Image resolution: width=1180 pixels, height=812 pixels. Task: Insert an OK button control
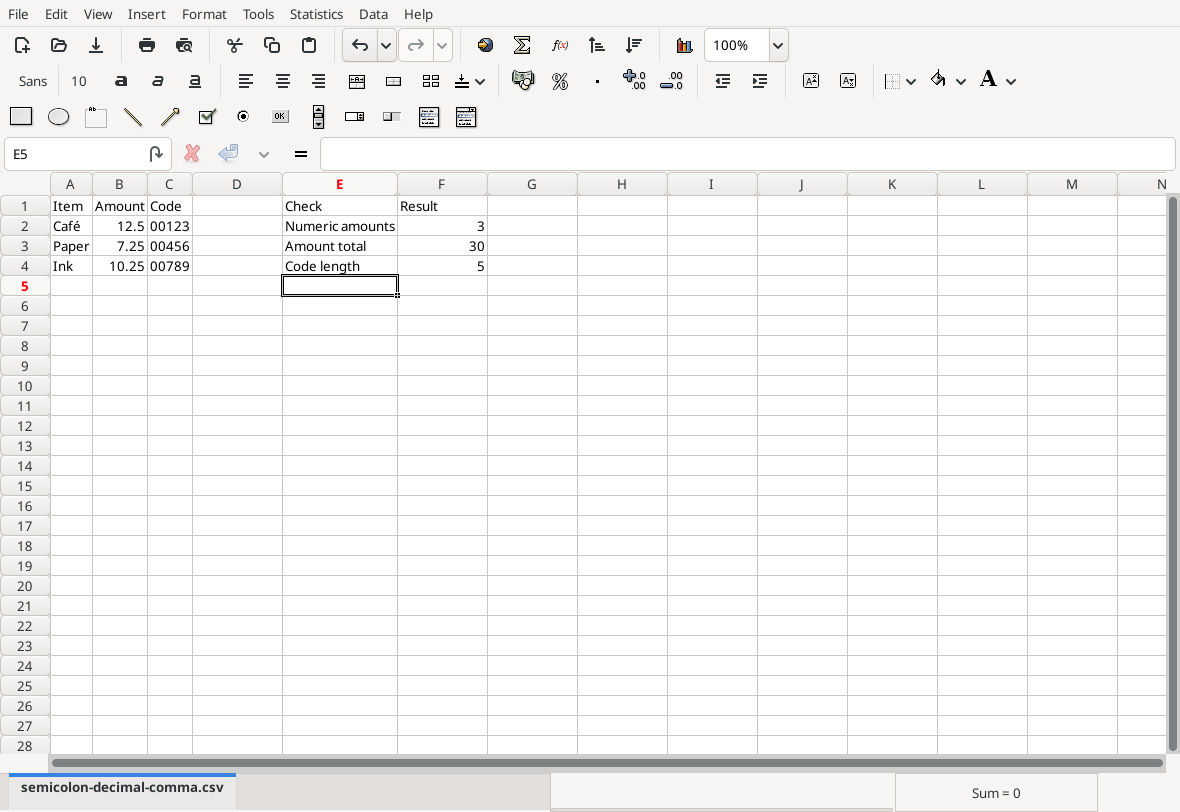[280, 117]
